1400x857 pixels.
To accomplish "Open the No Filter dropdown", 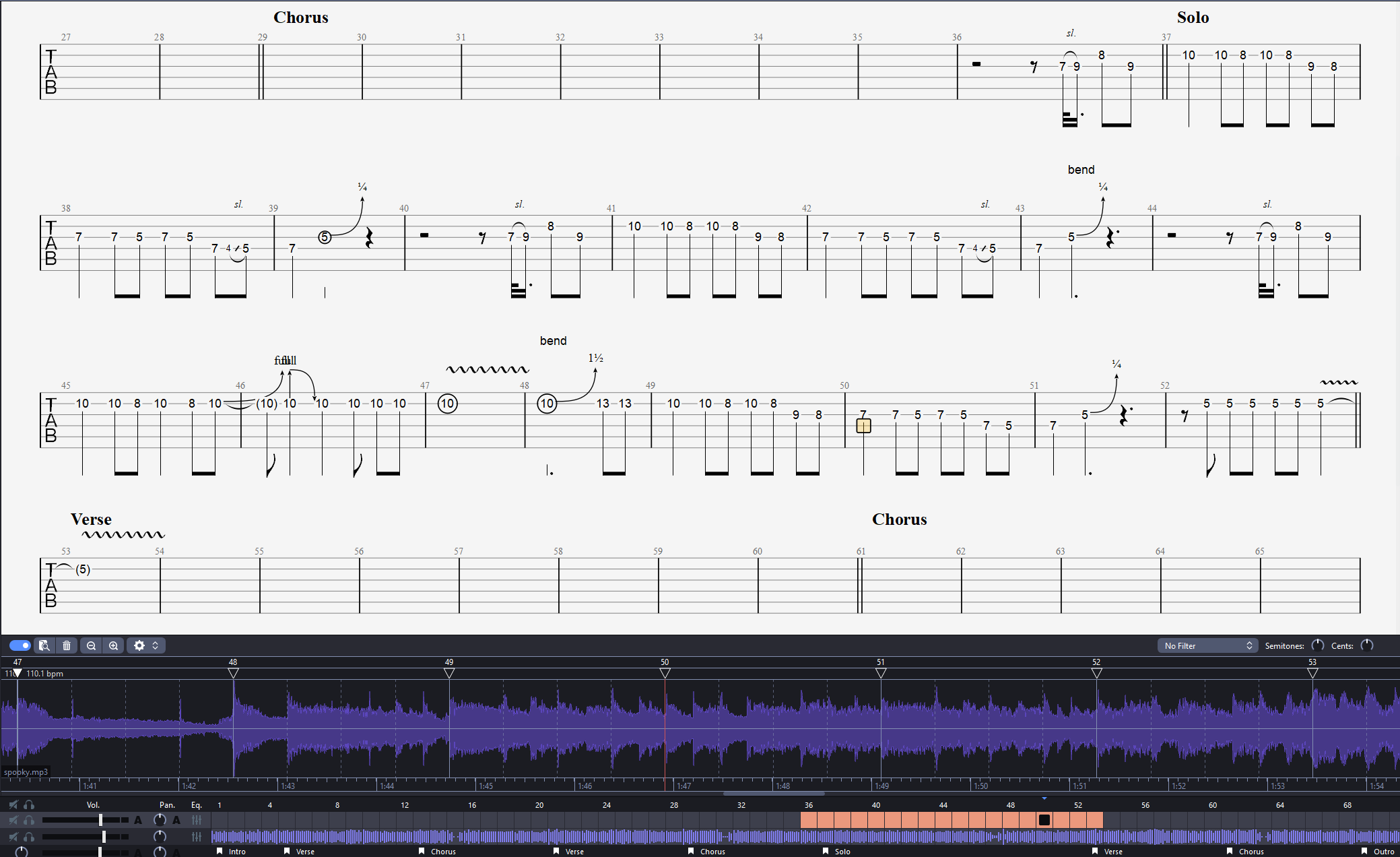I will click(x=1208, y=645).
